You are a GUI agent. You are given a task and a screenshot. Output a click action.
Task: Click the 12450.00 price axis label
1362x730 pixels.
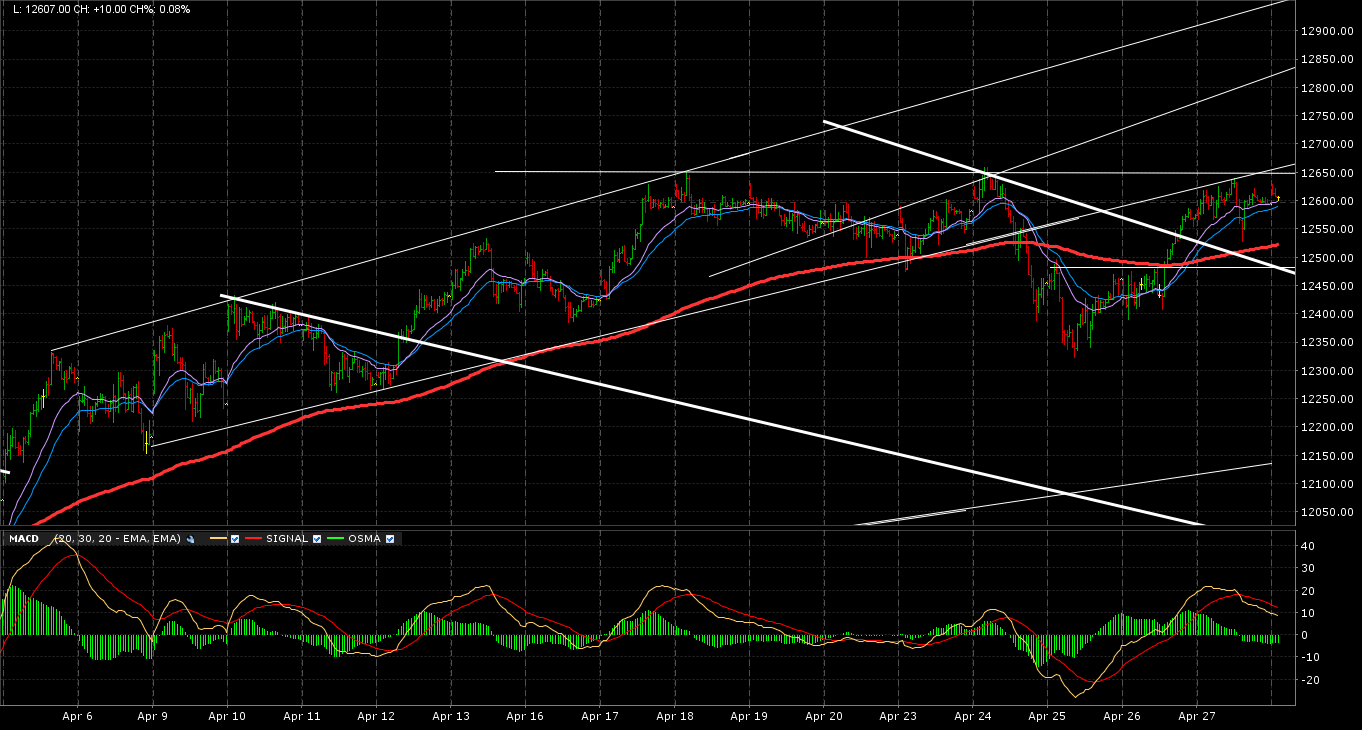click(x=1326, y=286)
